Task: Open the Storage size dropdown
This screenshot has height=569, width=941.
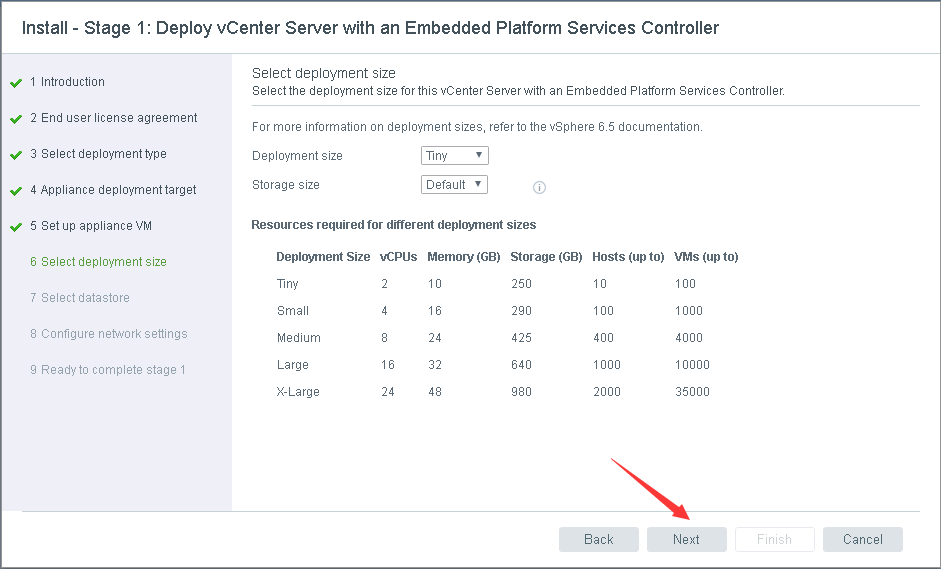Action: 454,184
